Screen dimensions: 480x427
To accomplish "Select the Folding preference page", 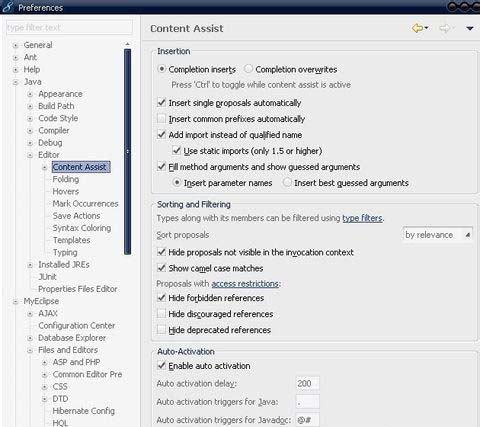I will (66, 179).
